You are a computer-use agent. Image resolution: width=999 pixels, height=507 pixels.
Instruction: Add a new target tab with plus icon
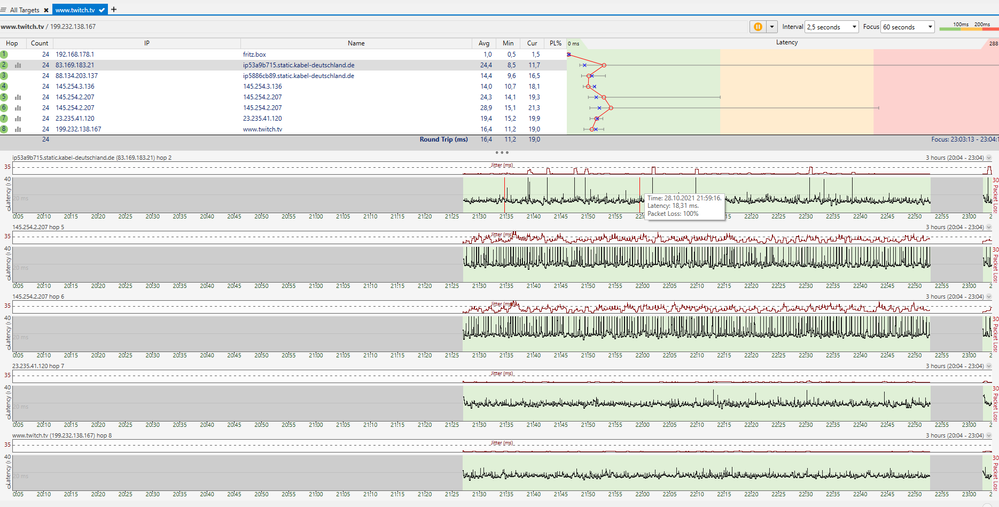113,9
